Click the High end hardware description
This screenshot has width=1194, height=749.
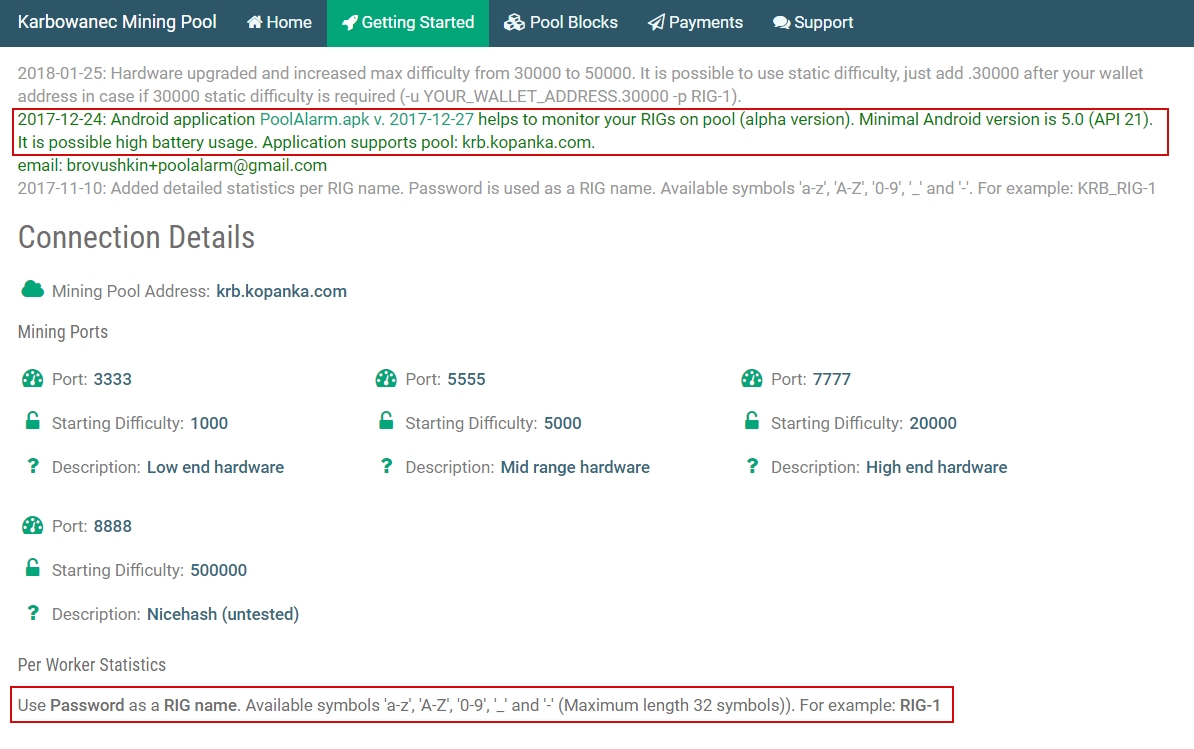pos(937,467)
